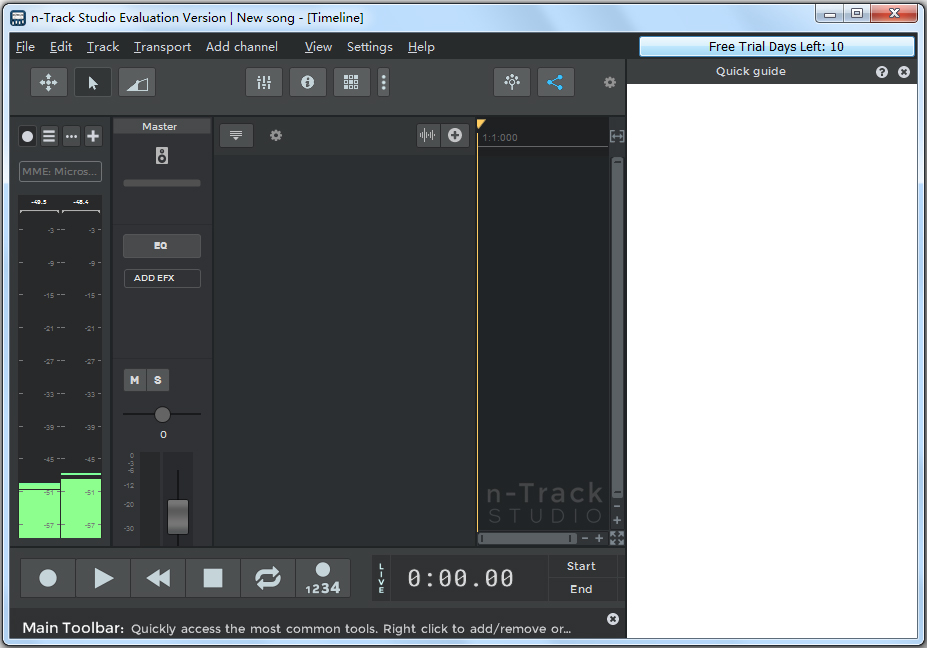Screen dimensions: 927x648
Task: Click the vertical timeline scrollbar
Action: (617, 328)
